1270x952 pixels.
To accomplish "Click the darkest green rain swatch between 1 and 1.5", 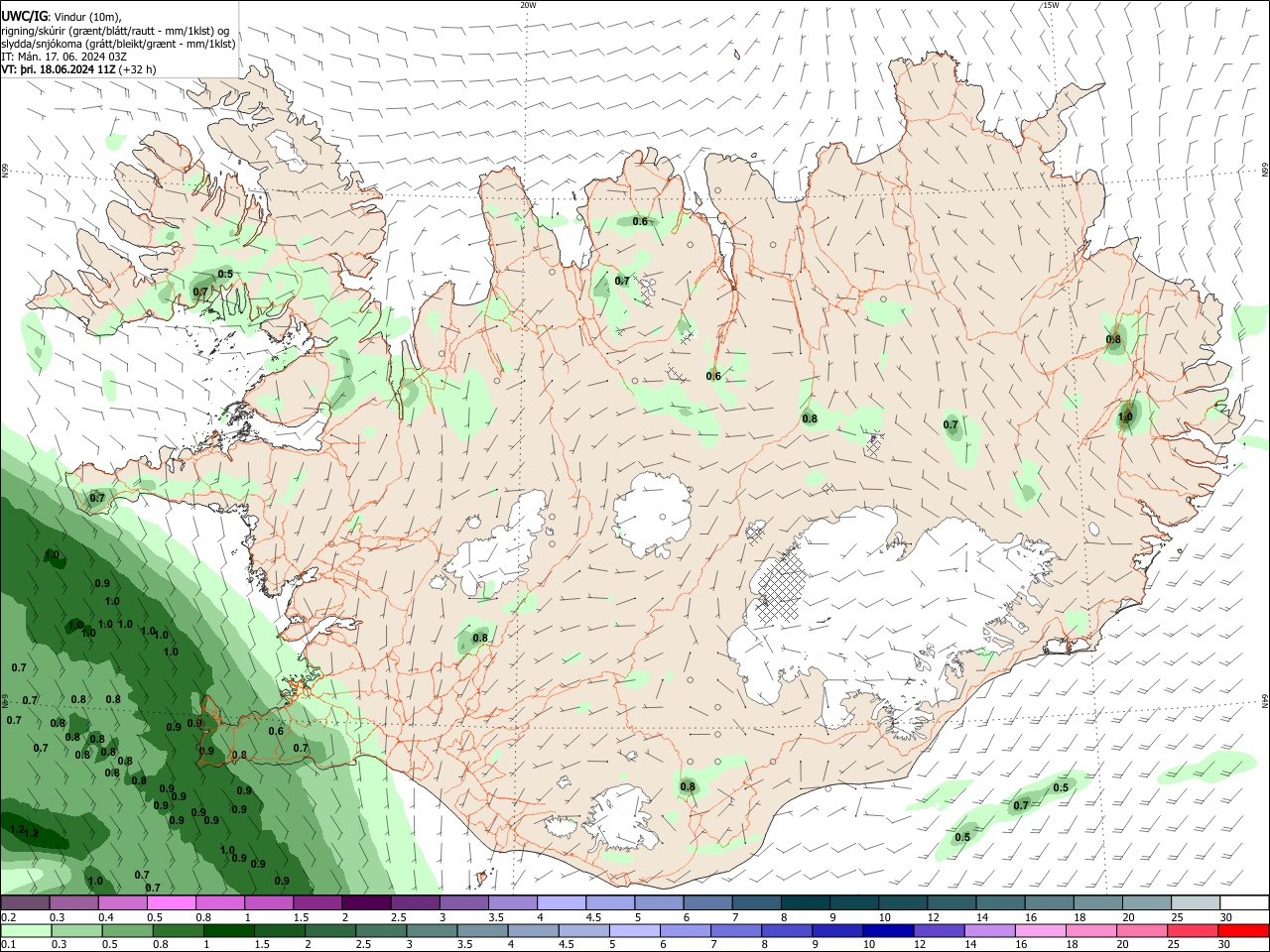I will click(x=227, y=930).
